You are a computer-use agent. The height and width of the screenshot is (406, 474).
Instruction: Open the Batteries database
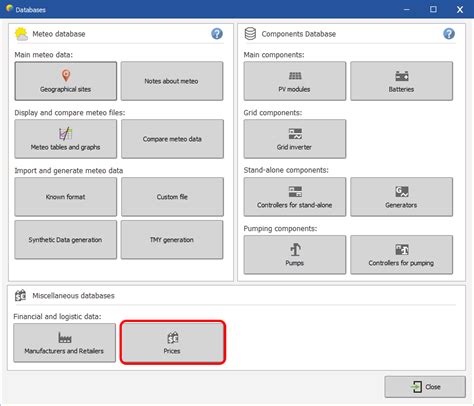point(401,81)
